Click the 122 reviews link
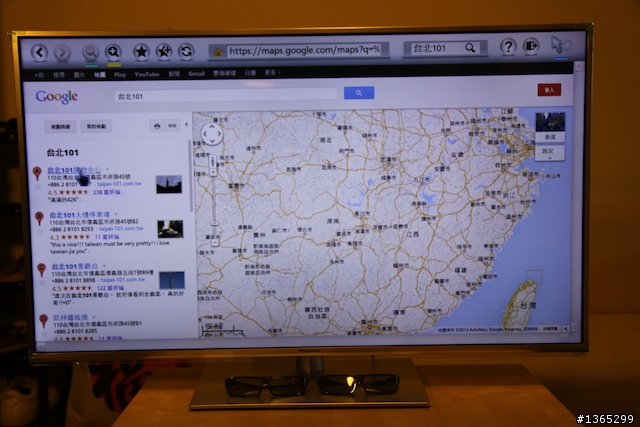This screenshot has height=427, width=640. (111, 288)
